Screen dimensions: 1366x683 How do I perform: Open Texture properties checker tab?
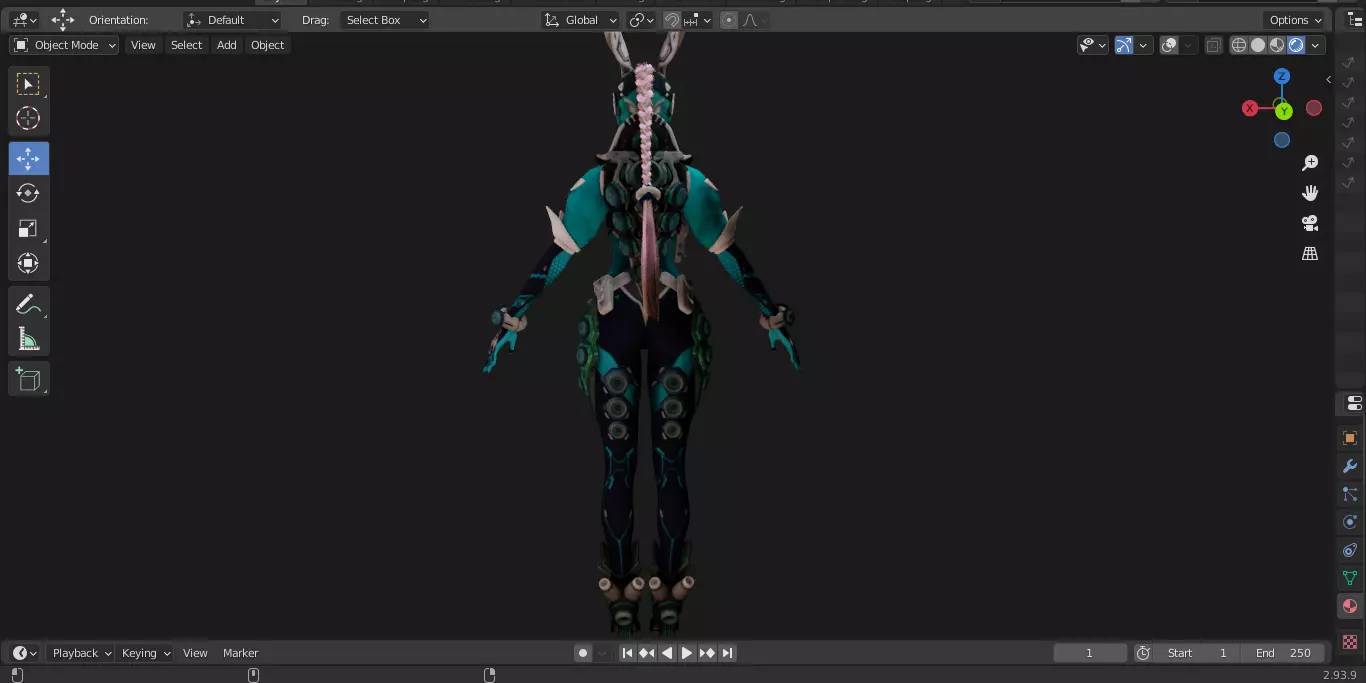[1350, 641]
